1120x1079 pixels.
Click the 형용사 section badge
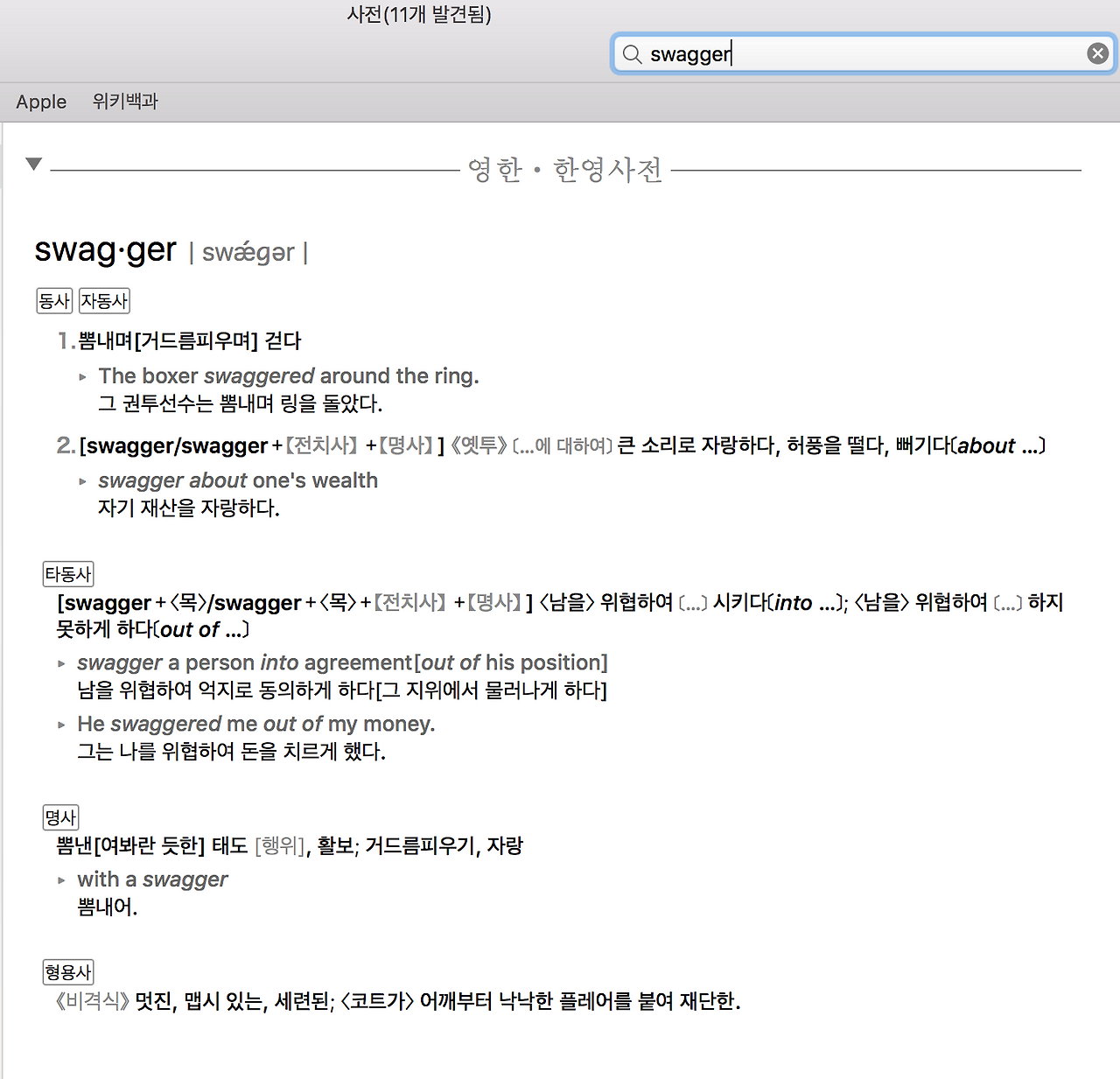[x=67, y=971]
